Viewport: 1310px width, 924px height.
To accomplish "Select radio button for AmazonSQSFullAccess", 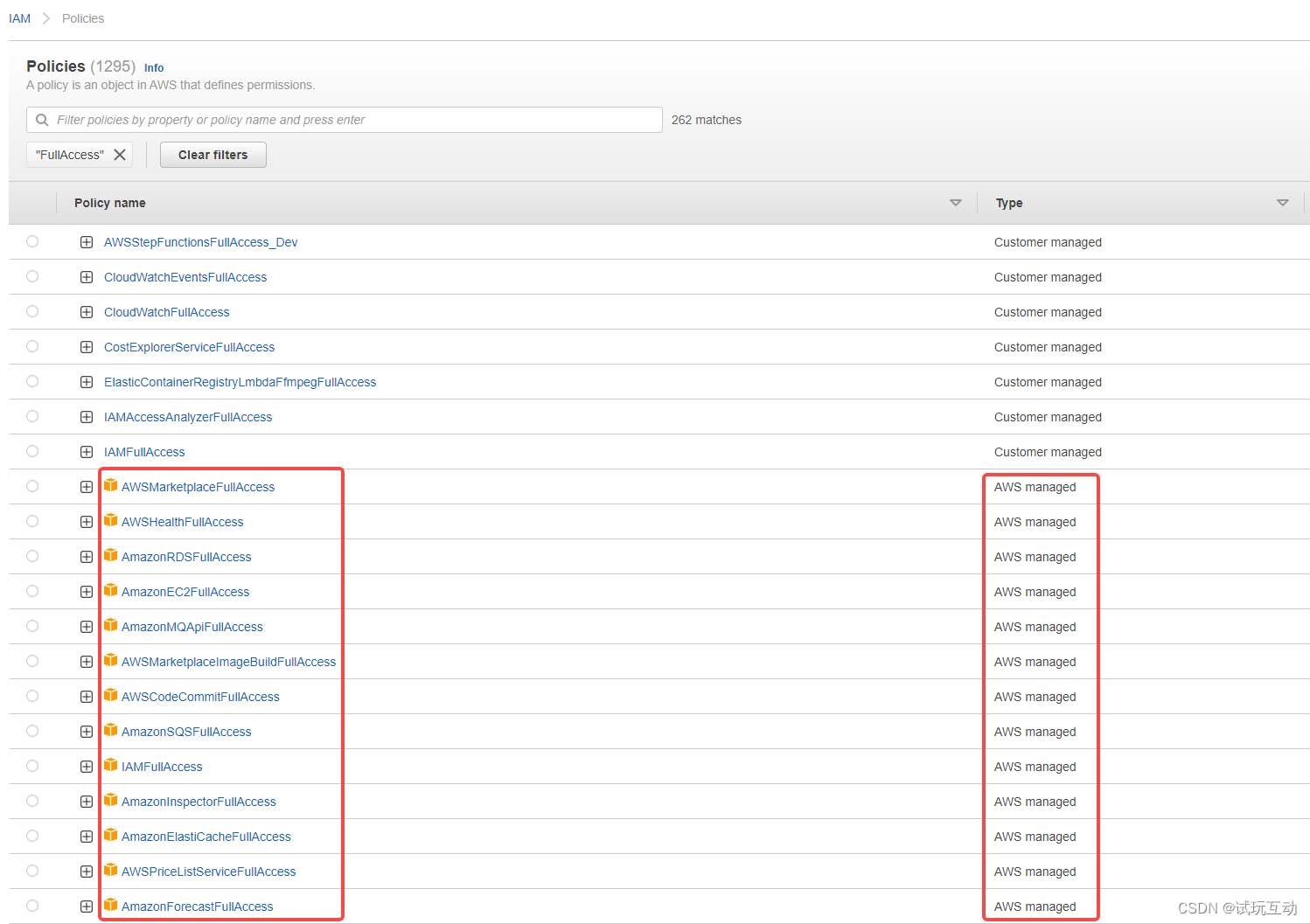I will pos(32,731).
